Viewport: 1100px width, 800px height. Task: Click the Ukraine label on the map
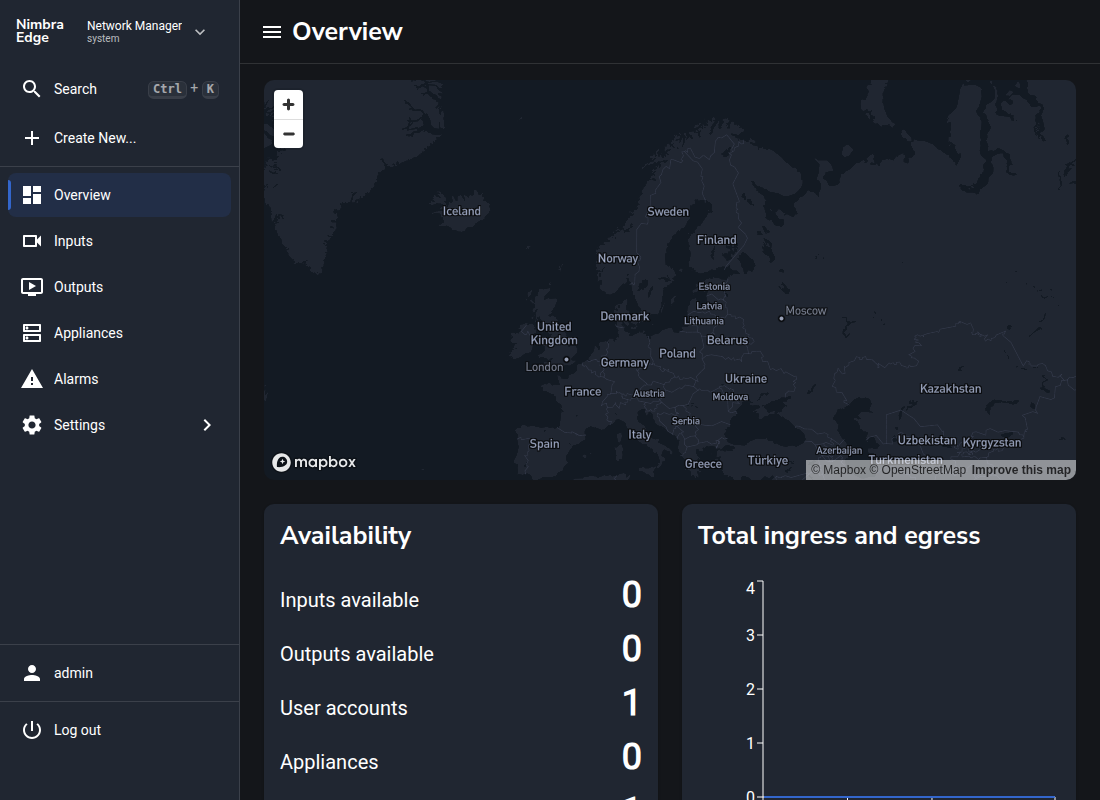pyautogui.click(x=746, y=378)
